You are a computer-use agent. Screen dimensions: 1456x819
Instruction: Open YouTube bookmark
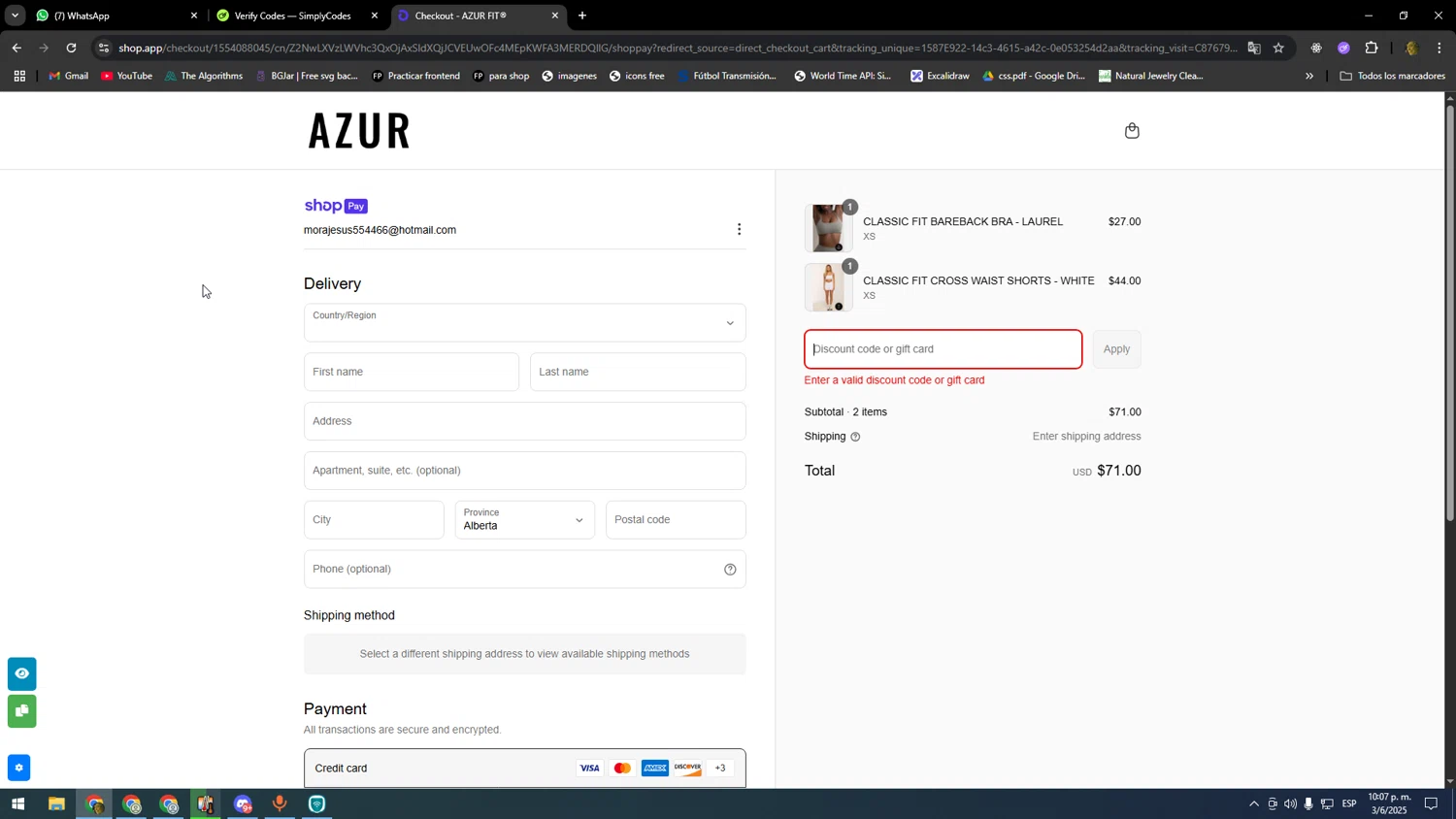pos(126,76)
